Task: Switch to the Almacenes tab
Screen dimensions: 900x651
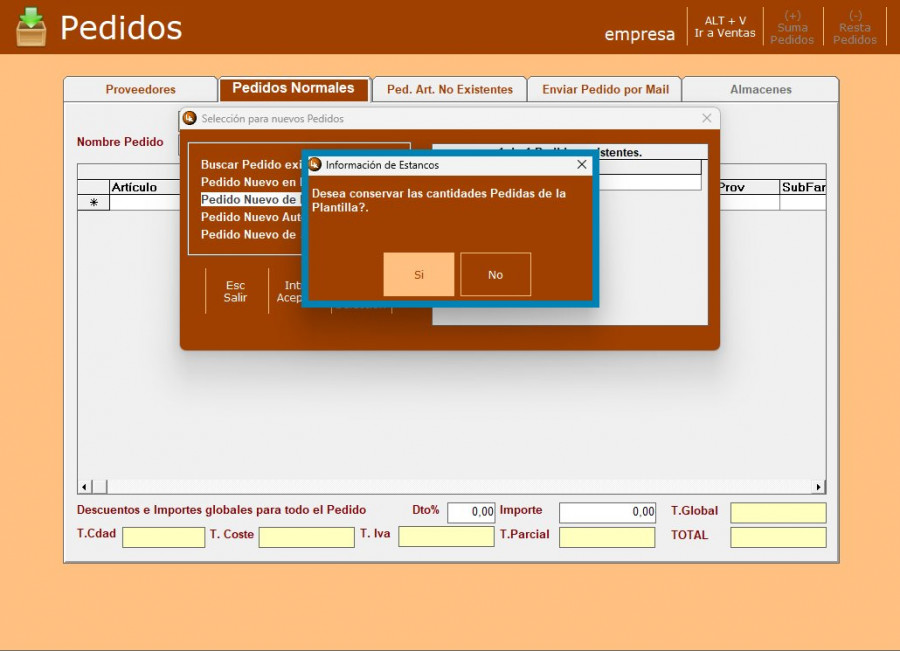Action: (x=760, y=89)
